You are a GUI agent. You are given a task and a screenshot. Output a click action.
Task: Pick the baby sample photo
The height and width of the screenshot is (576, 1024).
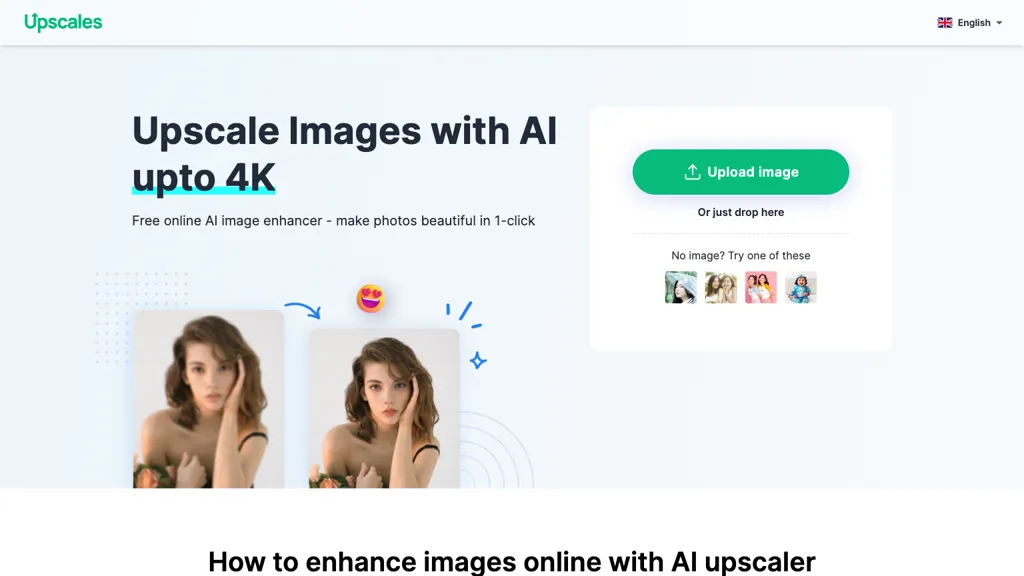pos(801,287)
